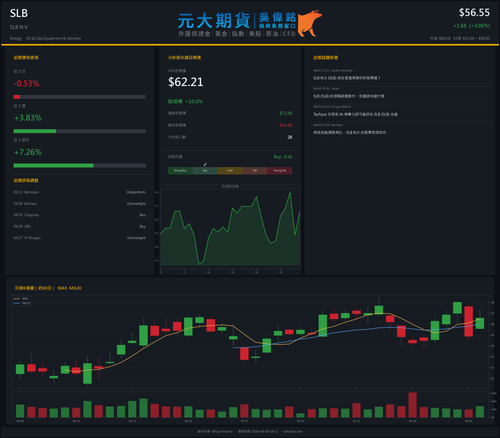Click the 元大期貨 banner title

tap(214, 21)
